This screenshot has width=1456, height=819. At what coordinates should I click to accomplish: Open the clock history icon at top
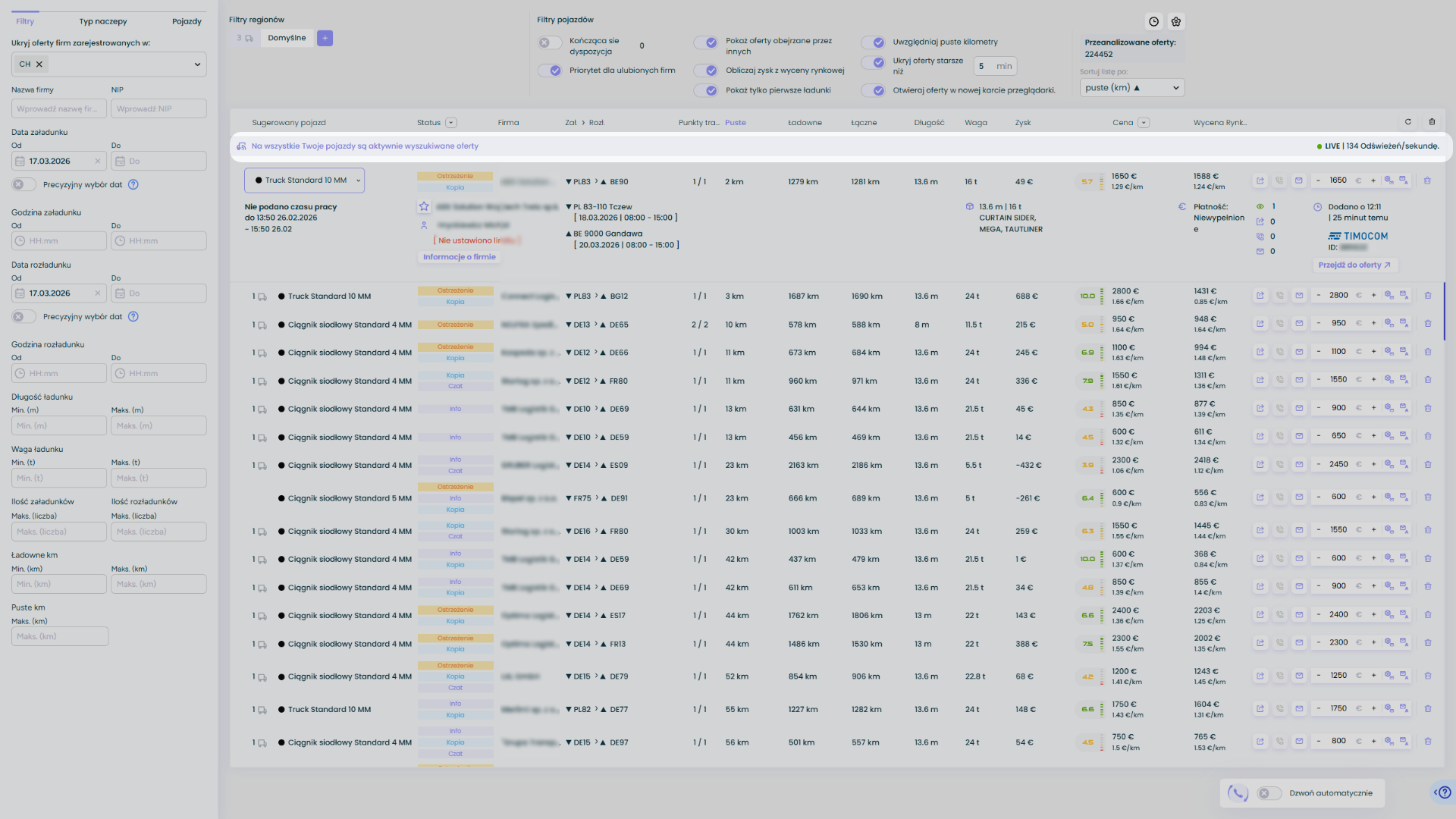tap(1153, 22)
